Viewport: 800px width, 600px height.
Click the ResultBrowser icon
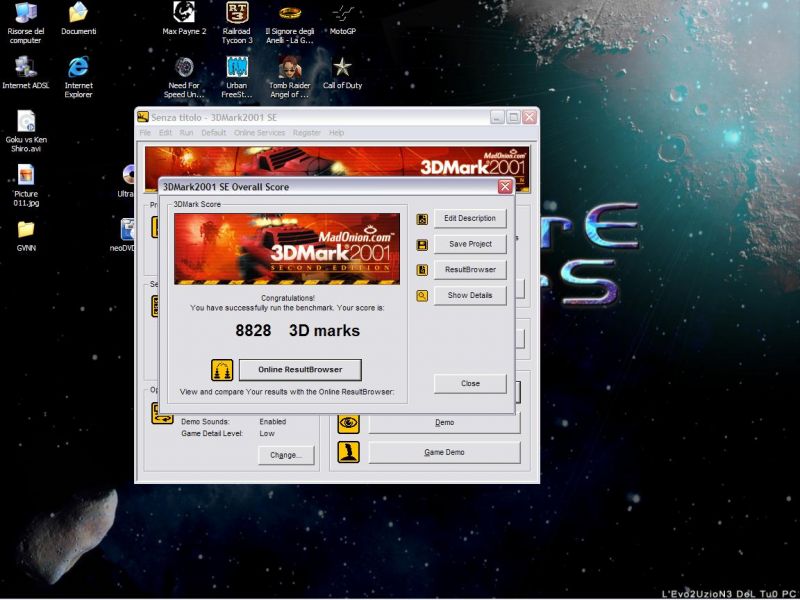point(422,270)
